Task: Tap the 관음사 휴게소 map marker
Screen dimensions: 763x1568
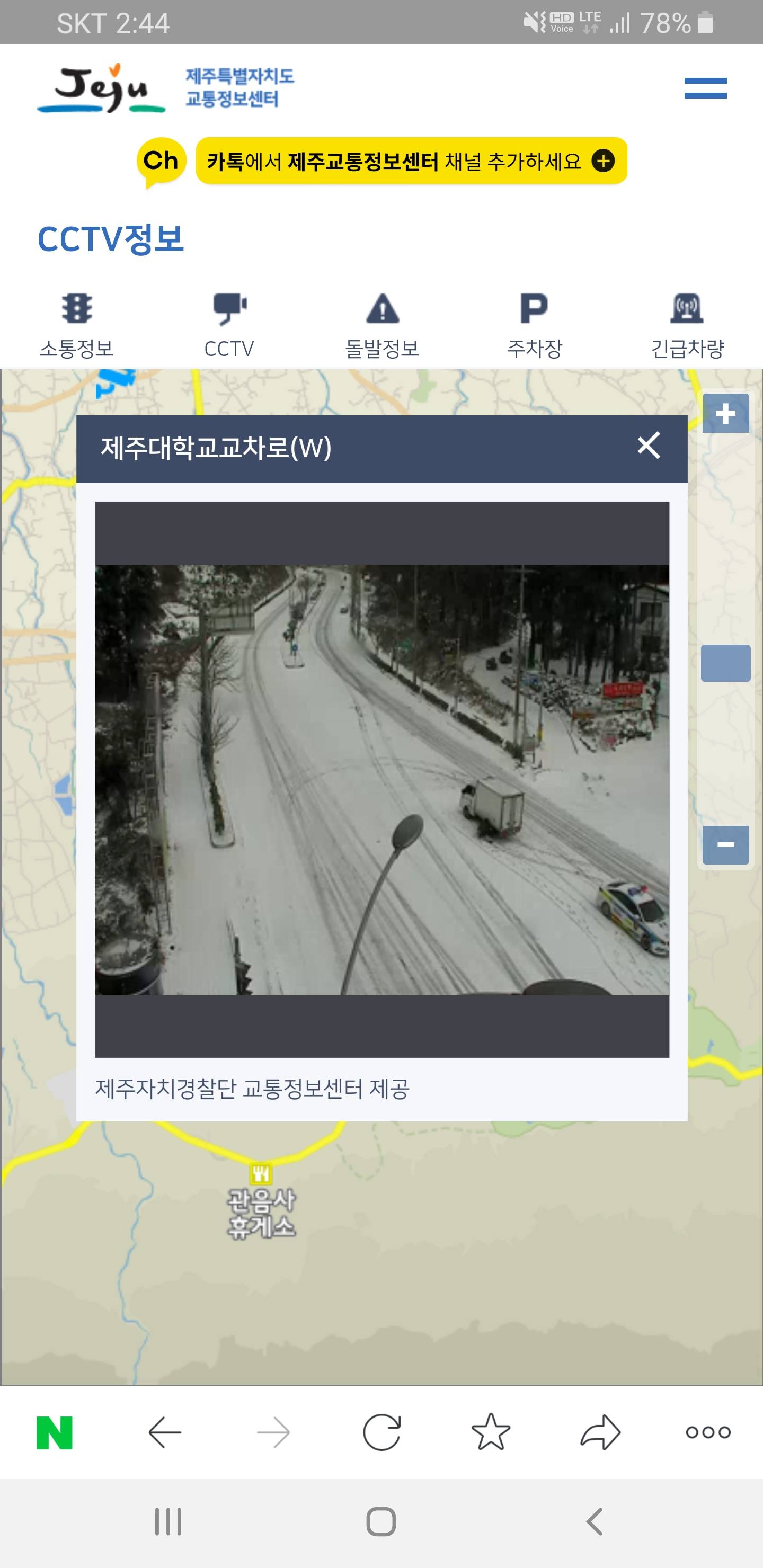Action: pyautogui.click(x=261, y=1173)
